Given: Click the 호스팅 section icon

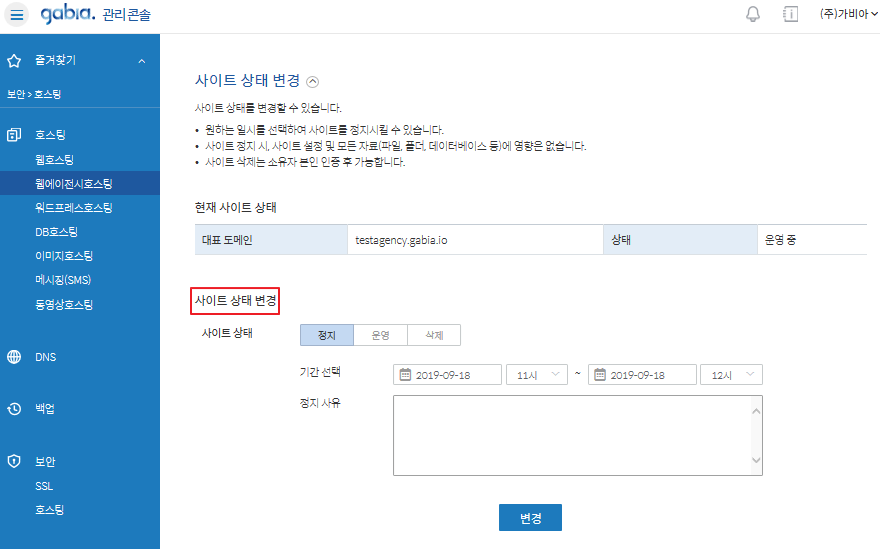Looking at the screenshot, I should (14, 135).
